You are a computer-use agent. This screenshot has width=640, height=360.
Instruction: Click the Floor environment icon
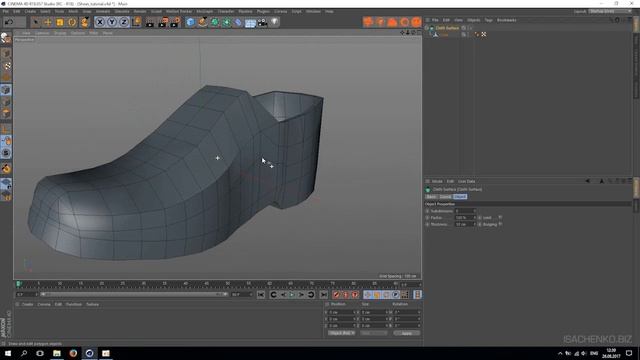[x=250, y=22]
